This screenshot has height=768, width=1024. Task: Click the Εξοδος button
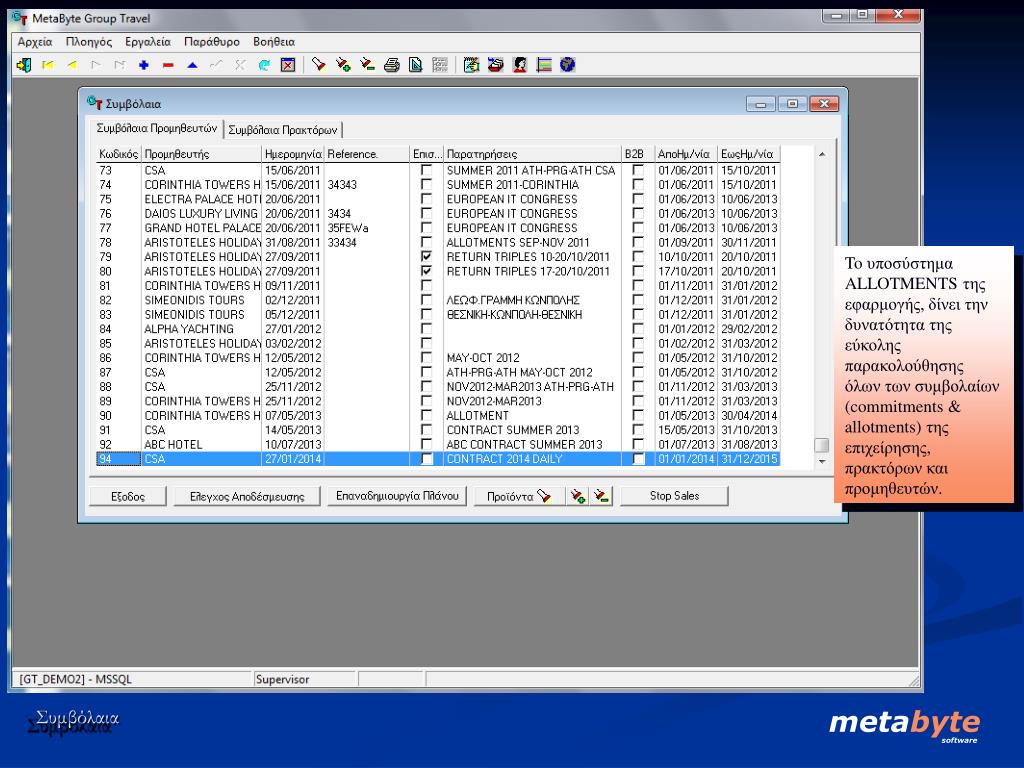pos(127,496)
